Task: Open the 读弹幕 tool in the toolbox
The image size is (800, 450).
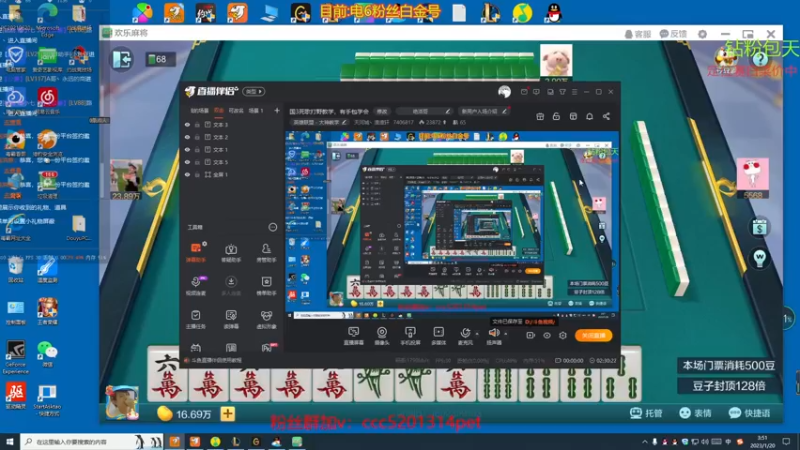Action: click(231, 319)
